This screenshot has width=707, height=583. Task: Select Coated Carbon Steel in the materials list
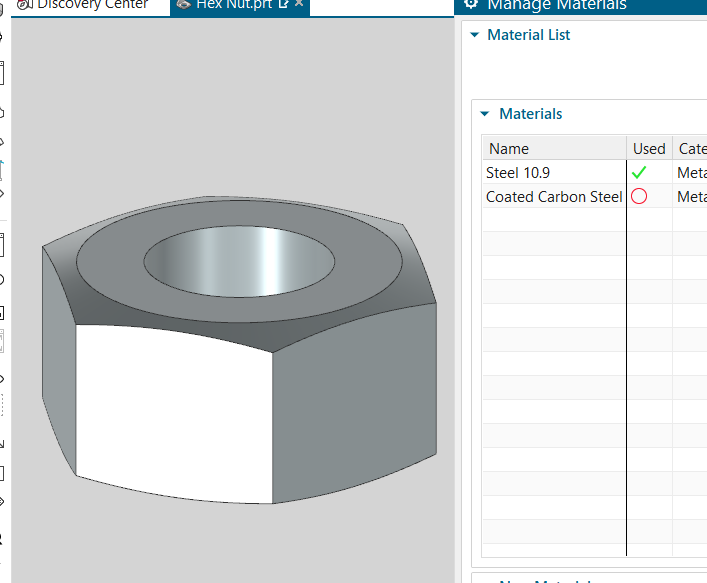[x=553, y=197]
